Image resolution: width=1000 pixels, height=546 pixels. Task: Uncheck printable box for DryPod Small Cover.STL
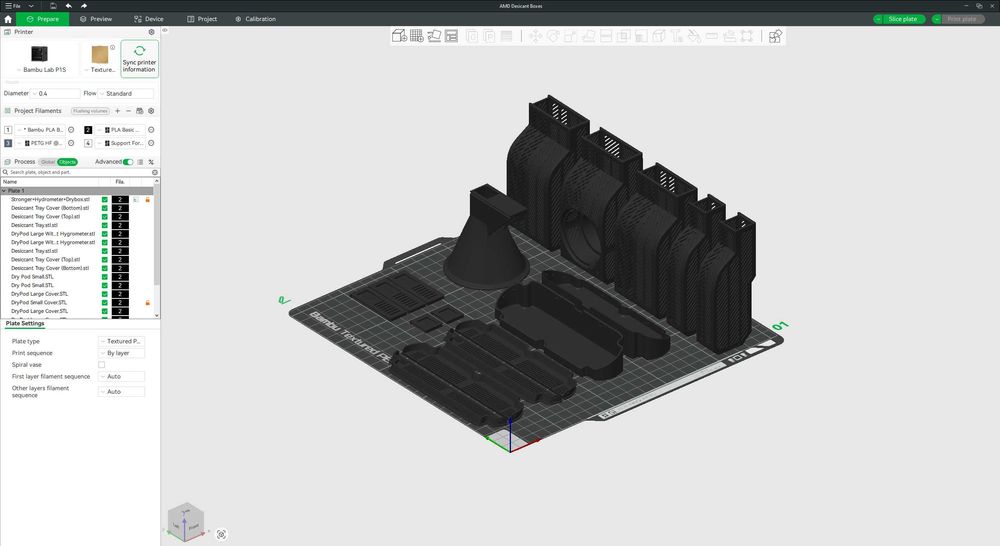tap(105, 303)
